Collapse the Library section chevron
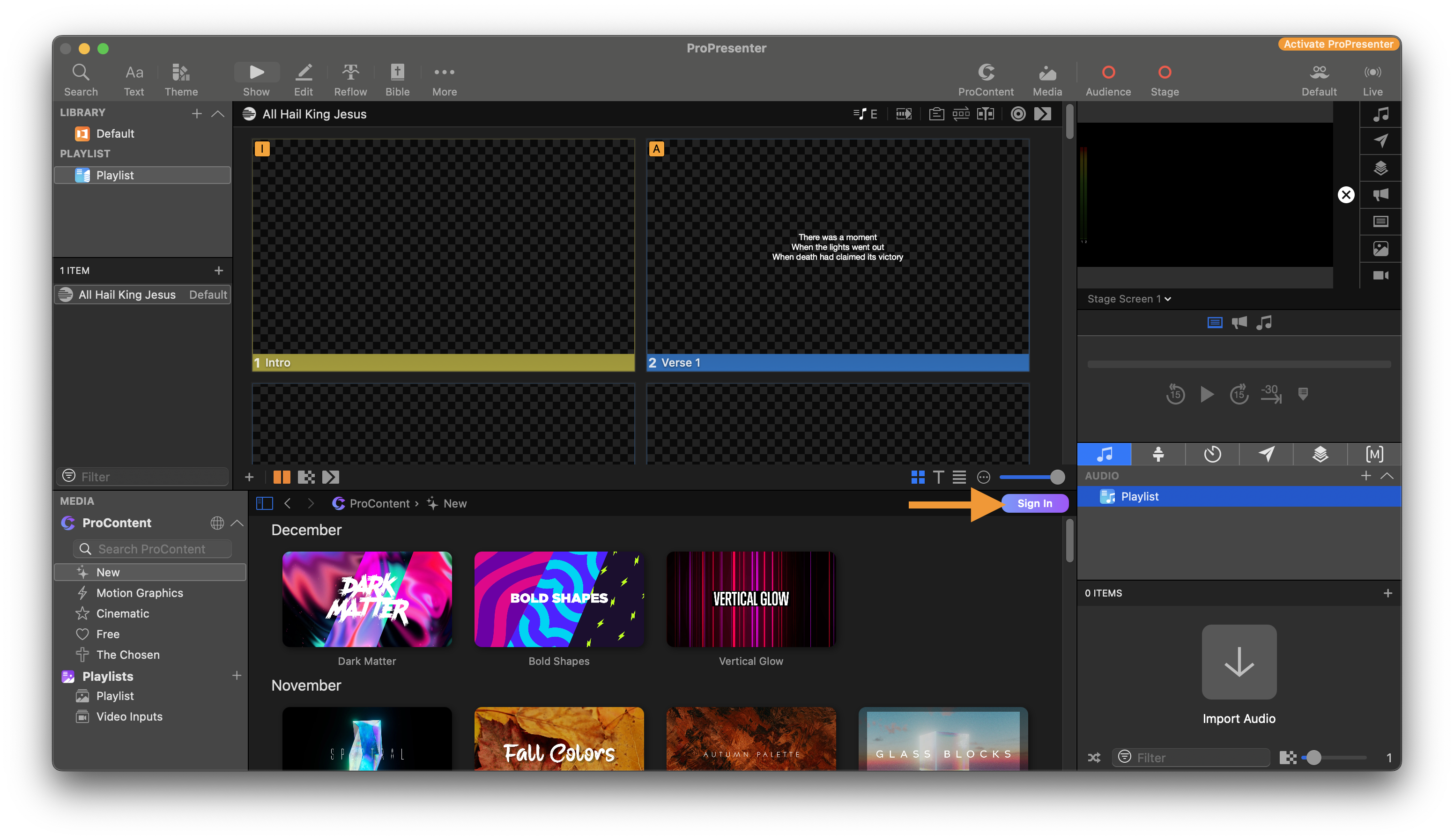1454x840 pixels. coord(217,114)
